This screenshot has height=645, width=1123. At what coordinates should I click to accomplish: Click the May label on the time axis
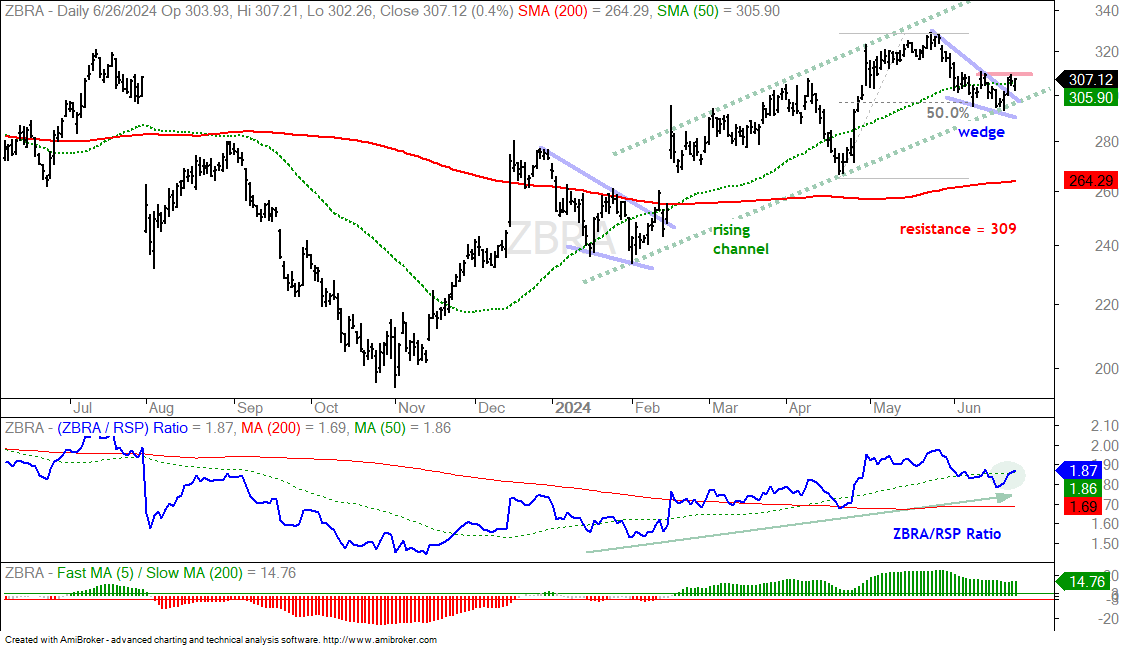click(887, 408)
